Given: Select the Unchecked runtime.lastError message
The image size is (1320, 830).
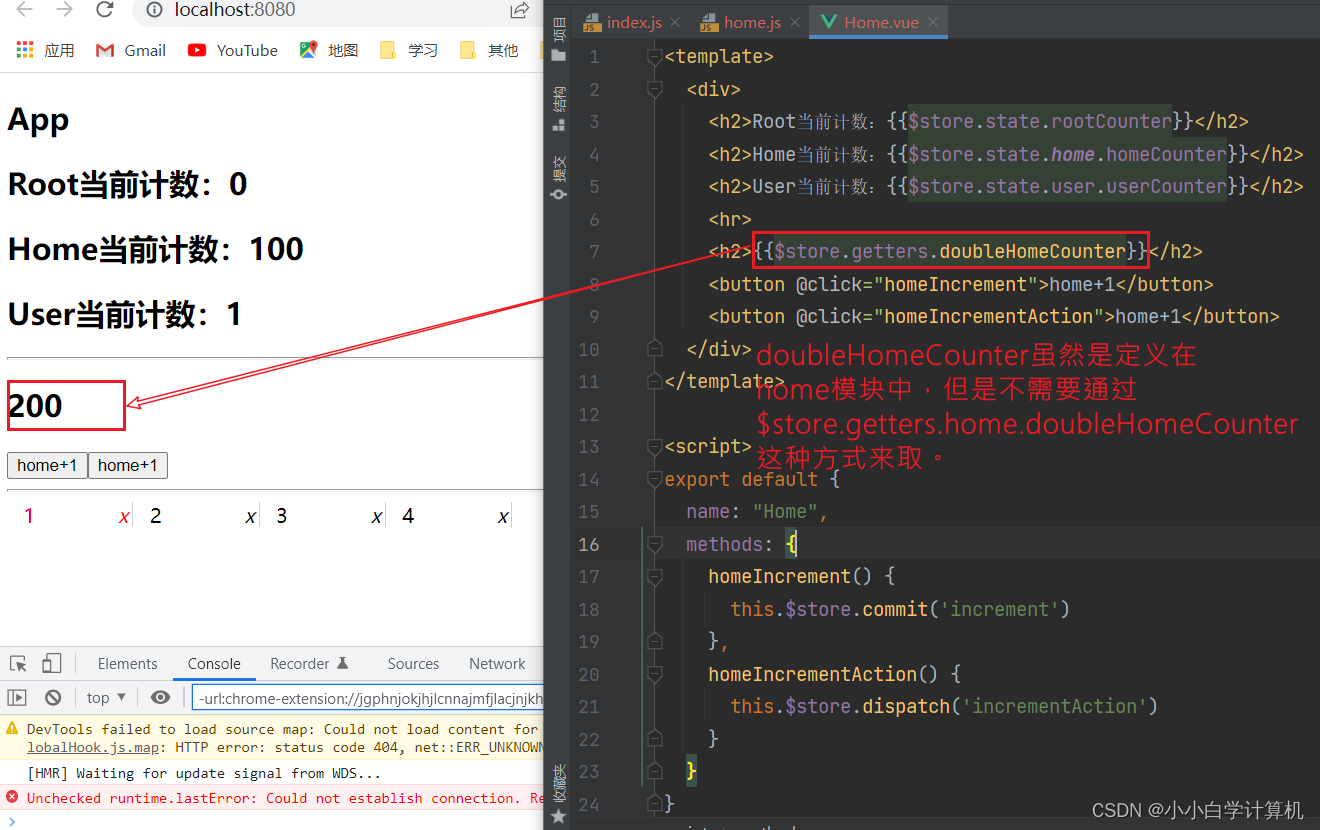Looking at the screenshot, I should 285,798.
